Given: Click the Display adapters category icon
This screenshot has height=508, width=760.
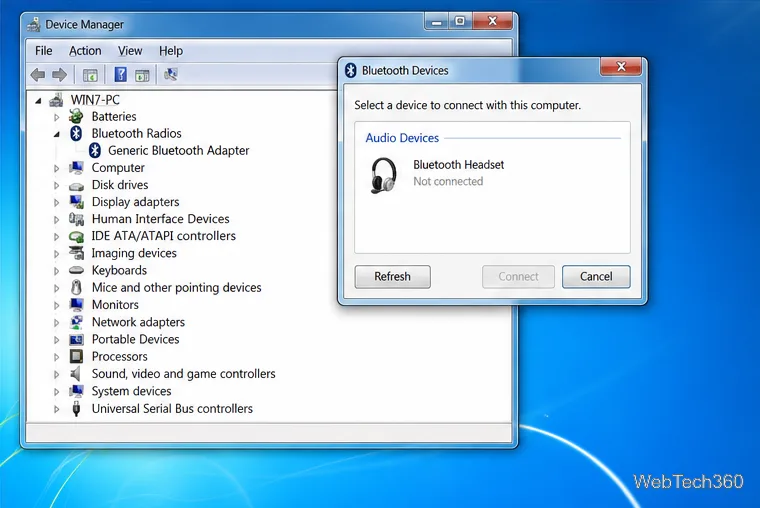Looking at the screenshot, I should 77,202.
